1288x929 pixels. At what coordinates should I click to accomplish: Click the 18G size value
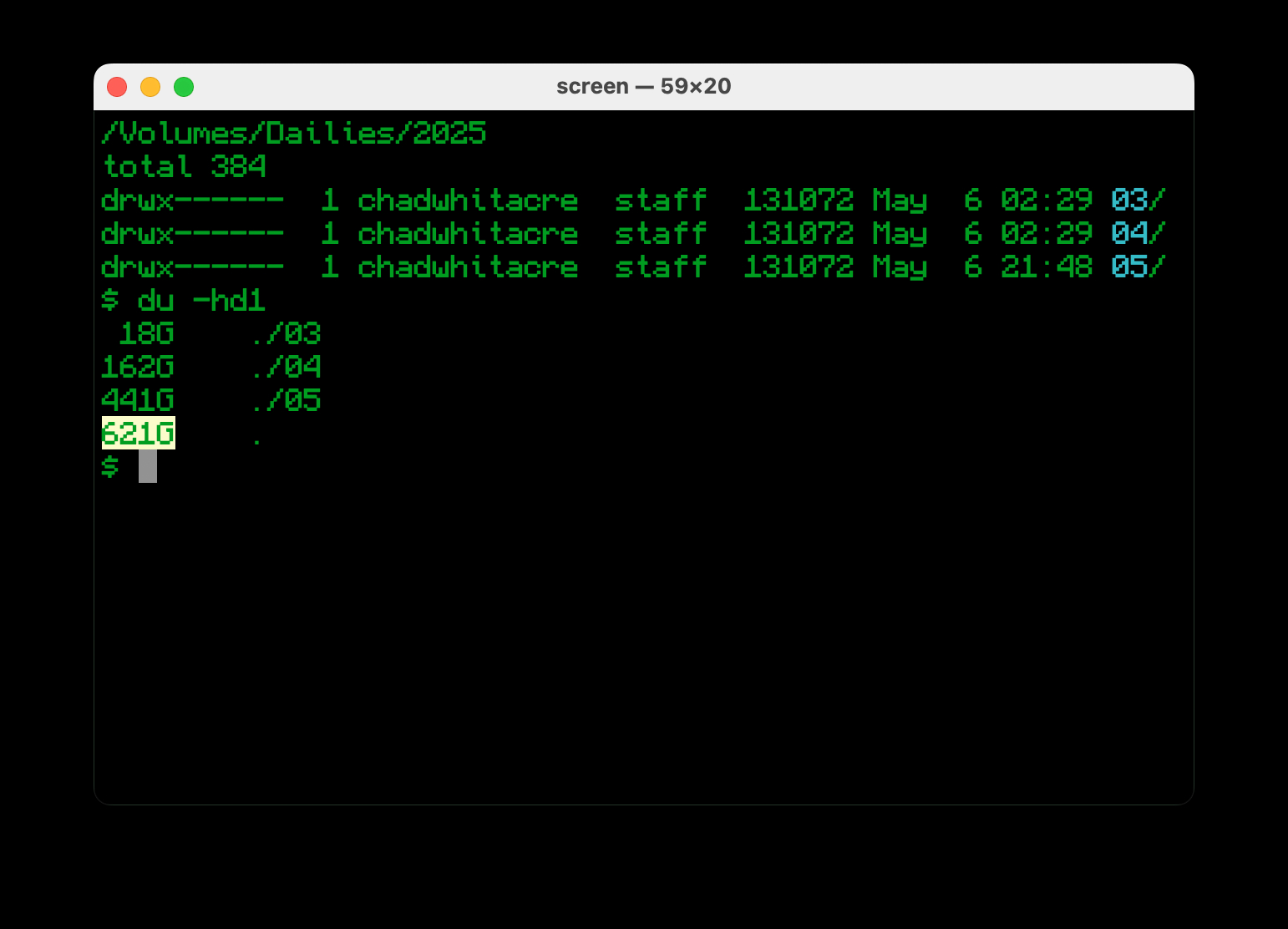click(146, 334)
